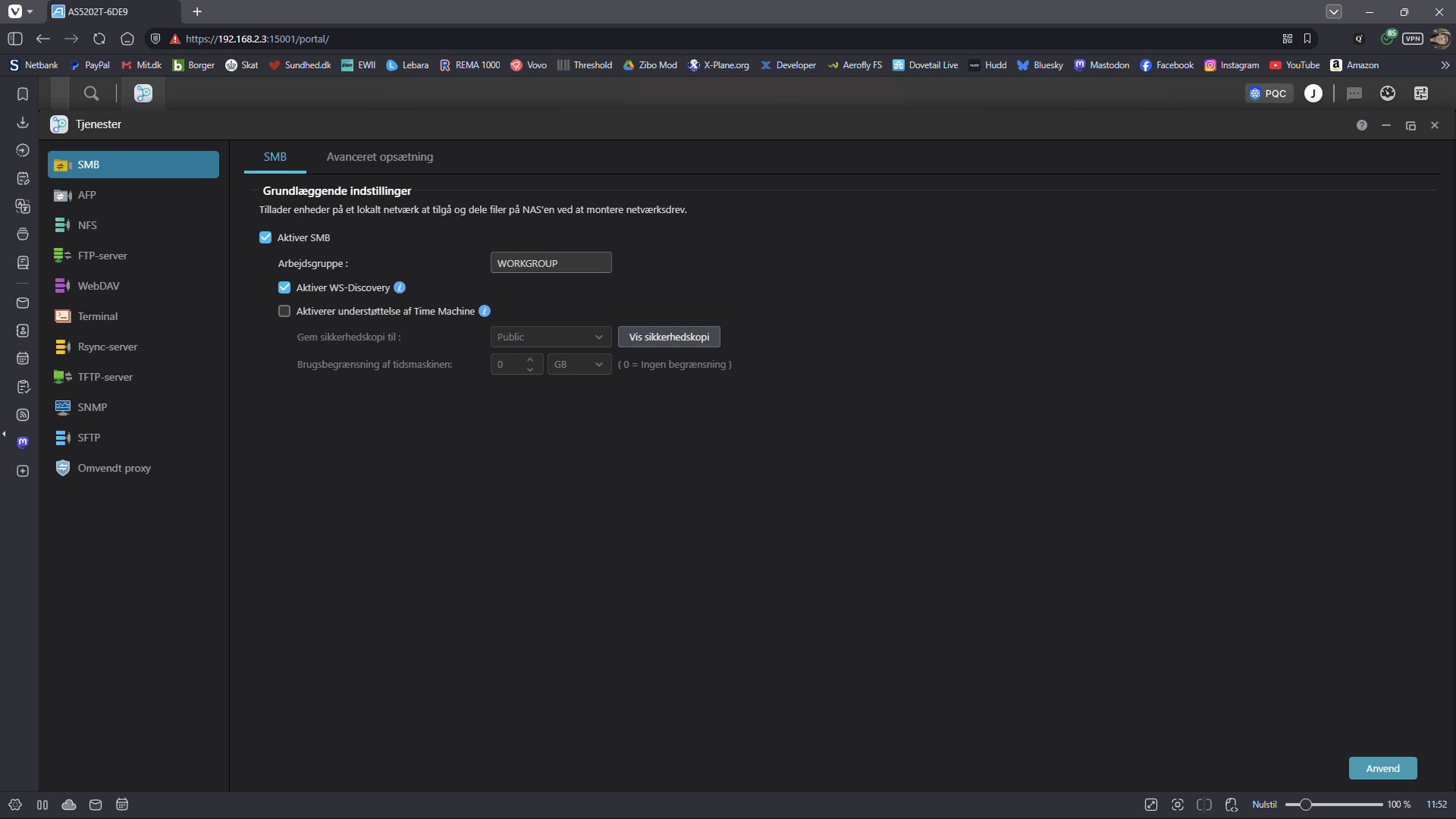
Task: Click the Time Machine info icon
Action: (485, 311)
